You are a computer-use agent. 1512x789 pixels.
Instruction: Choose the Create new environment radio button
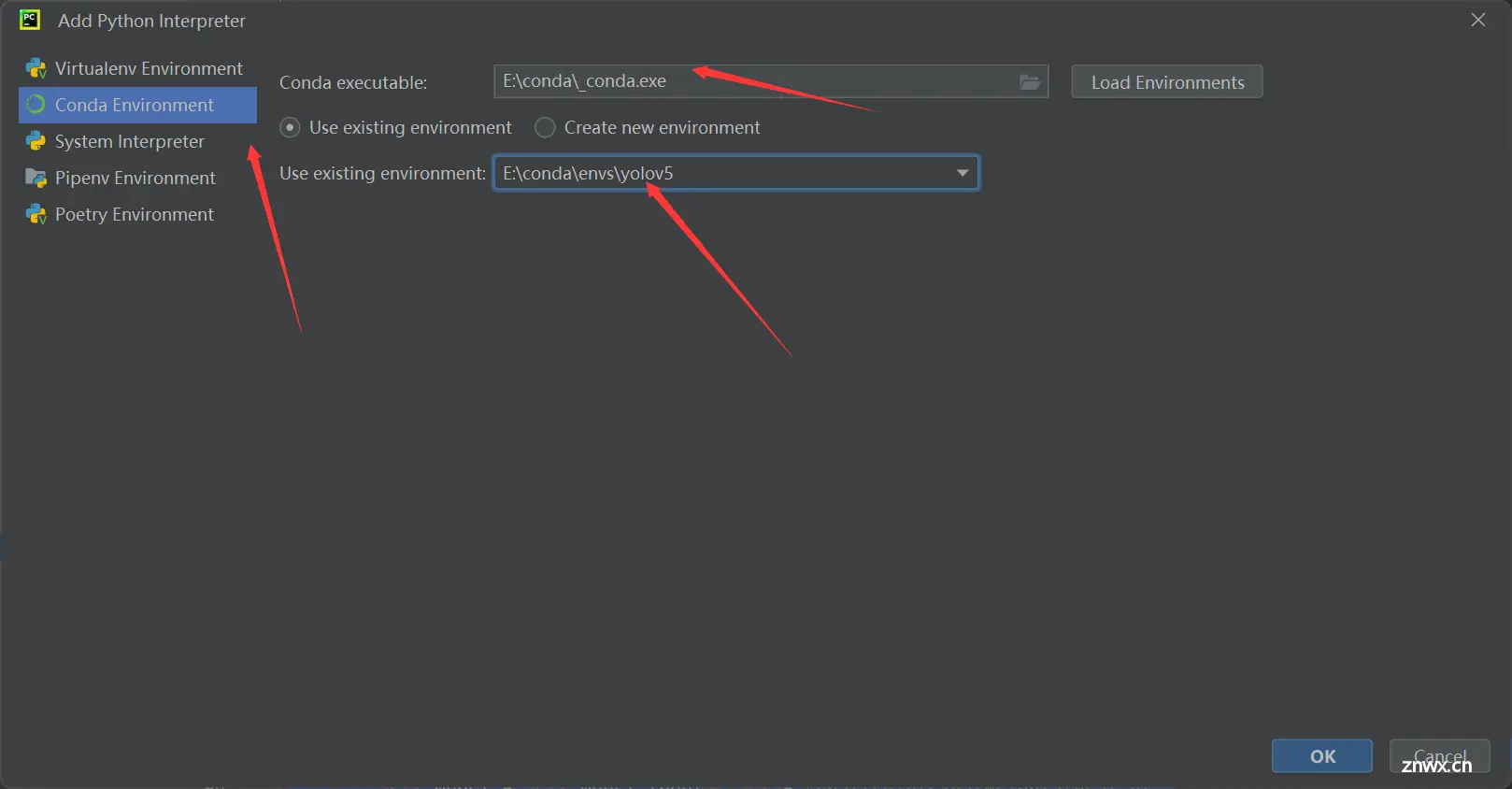545,127
